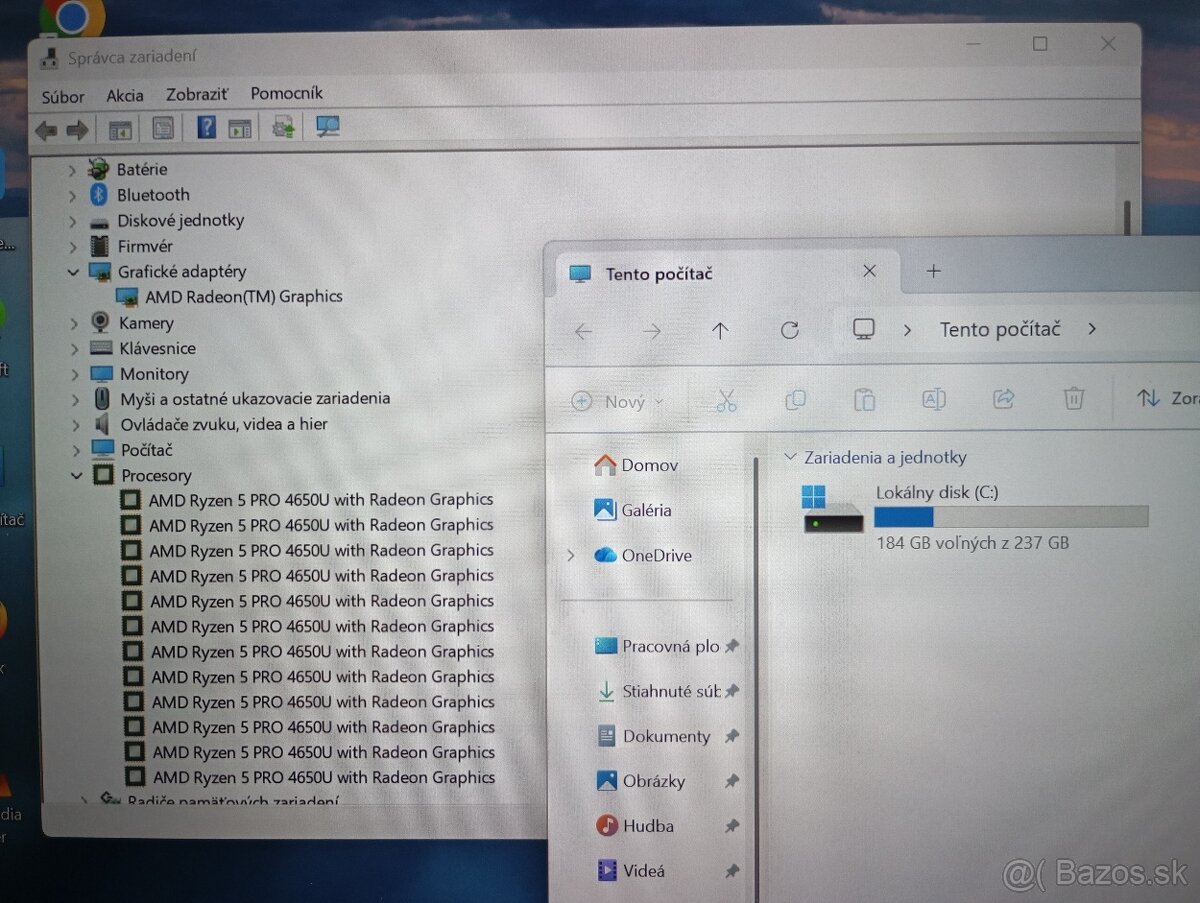
Task: Expand the Firmvér node
Action: click(x=72, y=246)
